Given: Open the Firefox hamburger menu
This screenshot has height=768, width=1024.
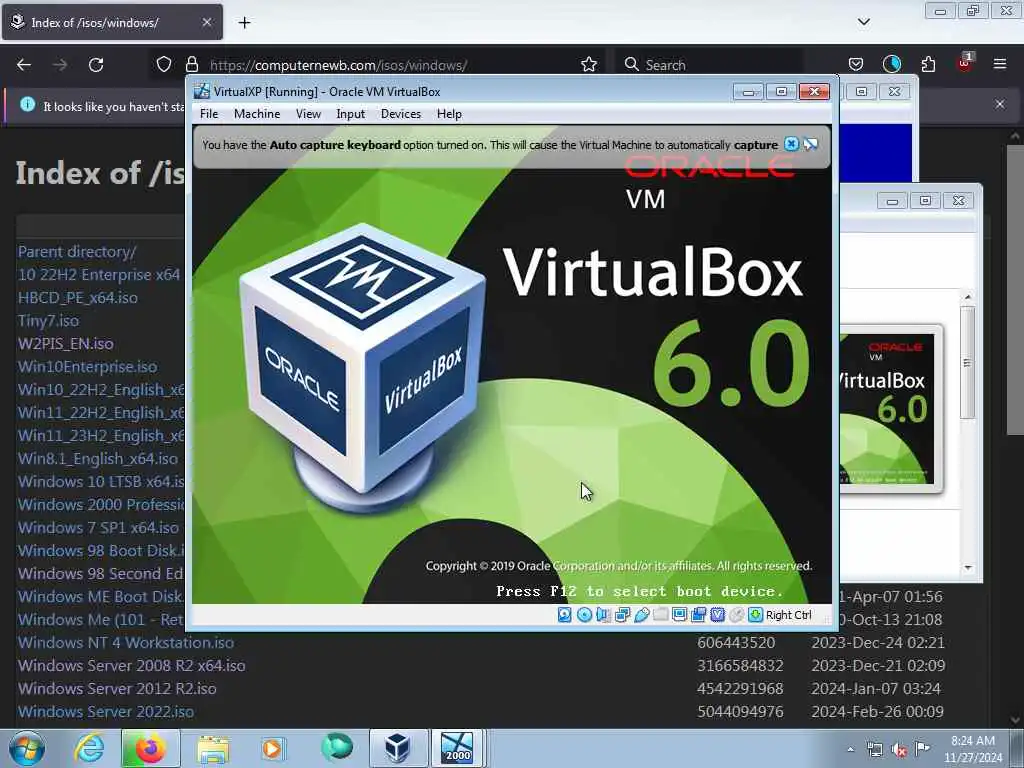Looking at the screenshot, I should 1000,64.
